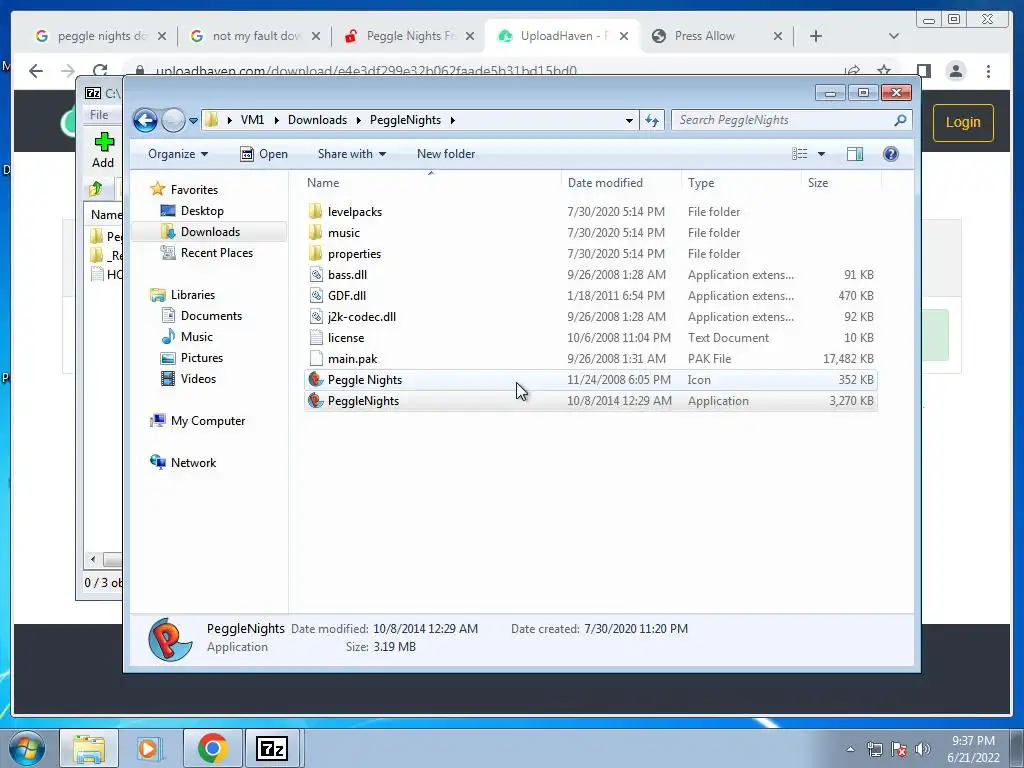Open Chrome three-dot menu

988,71
